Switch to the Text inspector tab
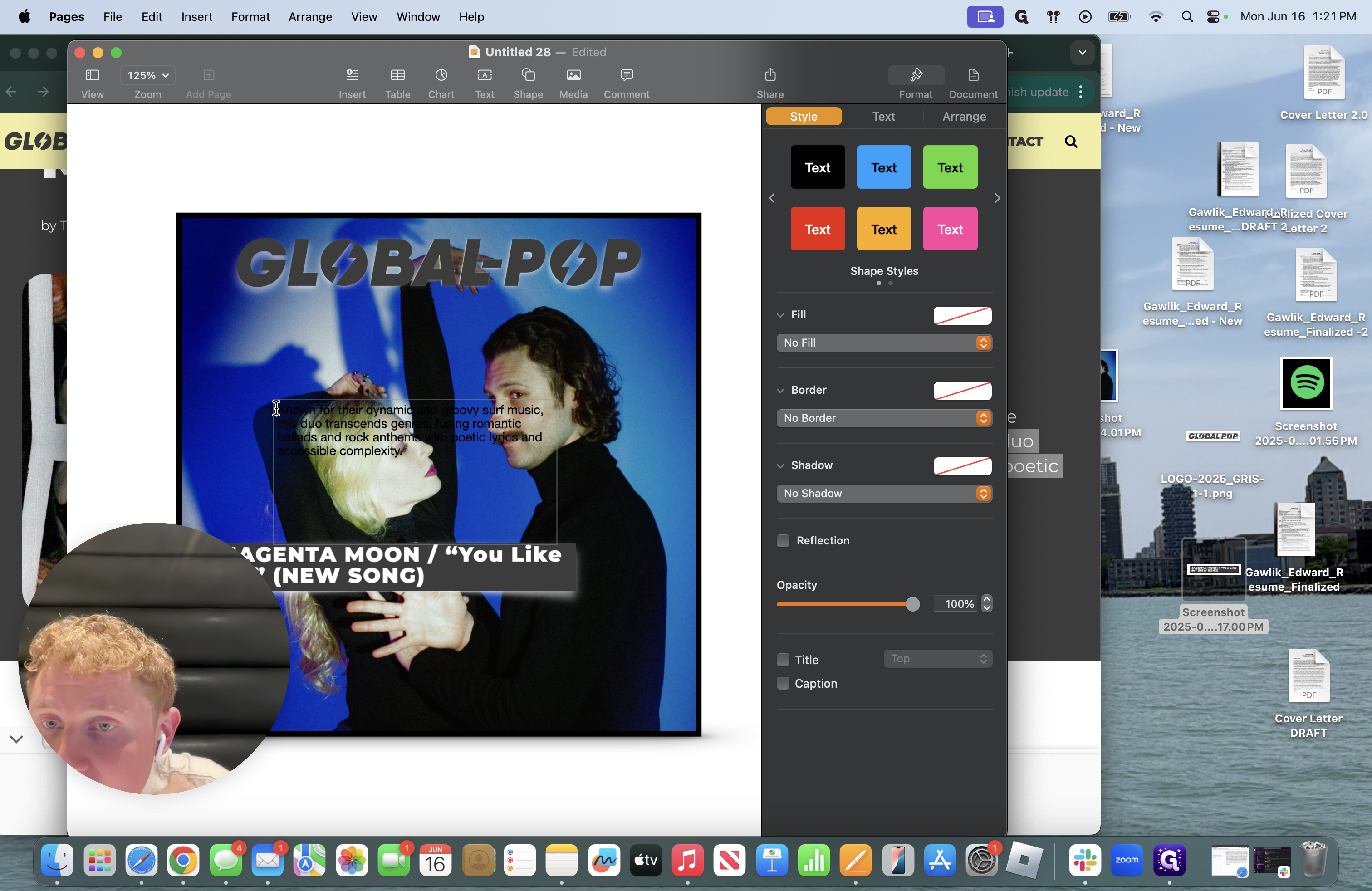The image size is (1372, 891). [883, 117]
